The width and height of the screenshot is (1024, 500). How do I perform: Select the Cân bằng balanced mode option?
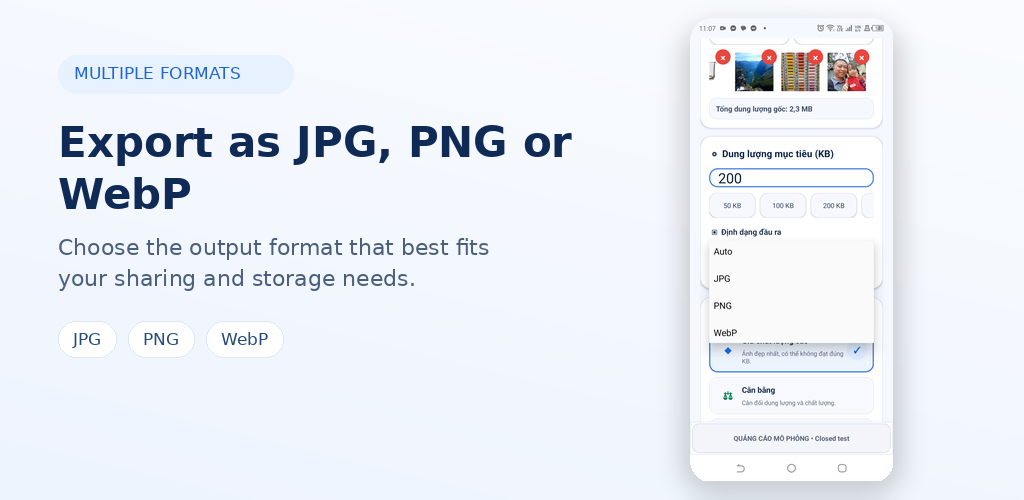coord(791,396)
